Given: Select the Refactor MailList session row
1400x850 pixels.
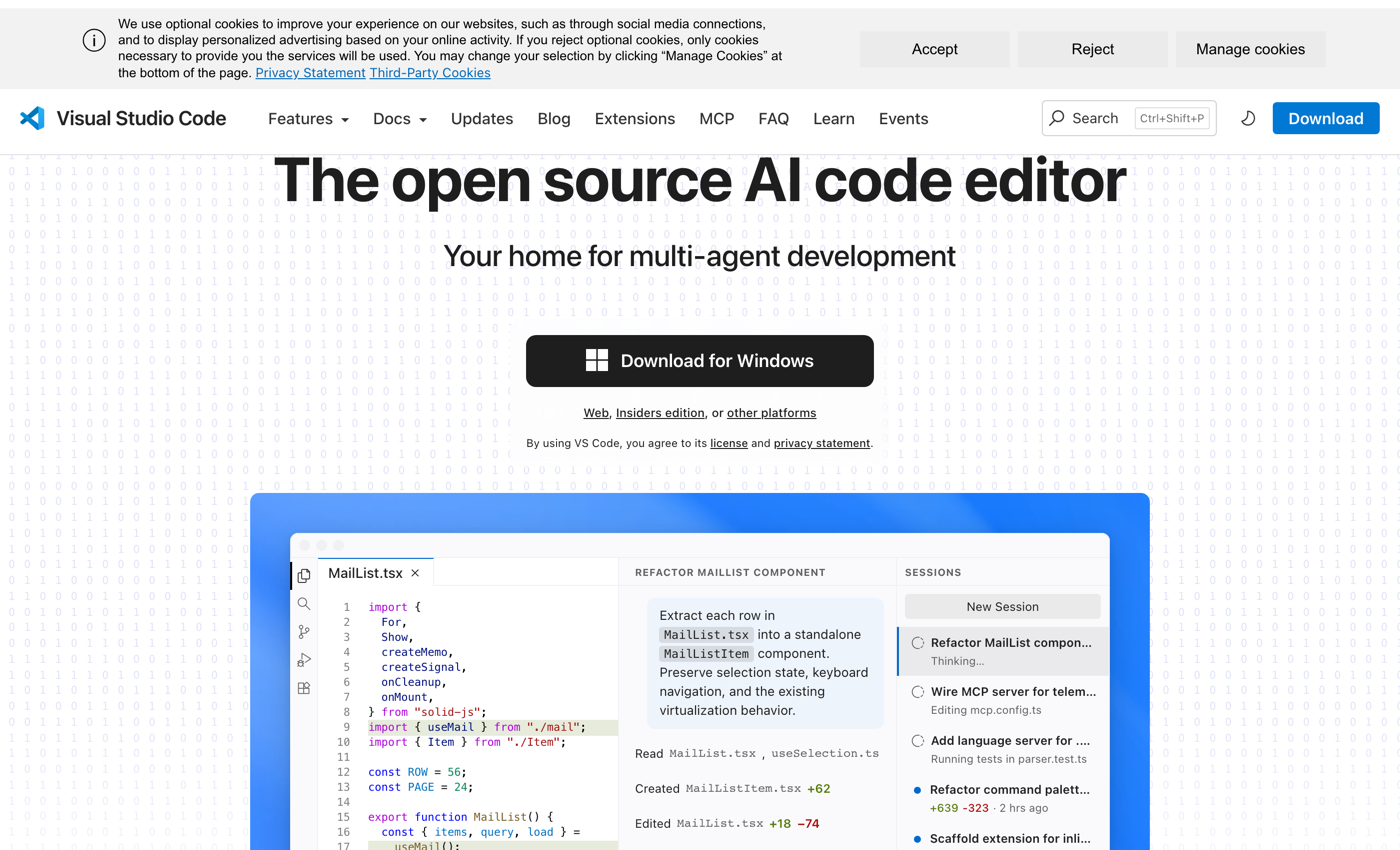Looking at the screenshot, I should (x=1003, y=651).
